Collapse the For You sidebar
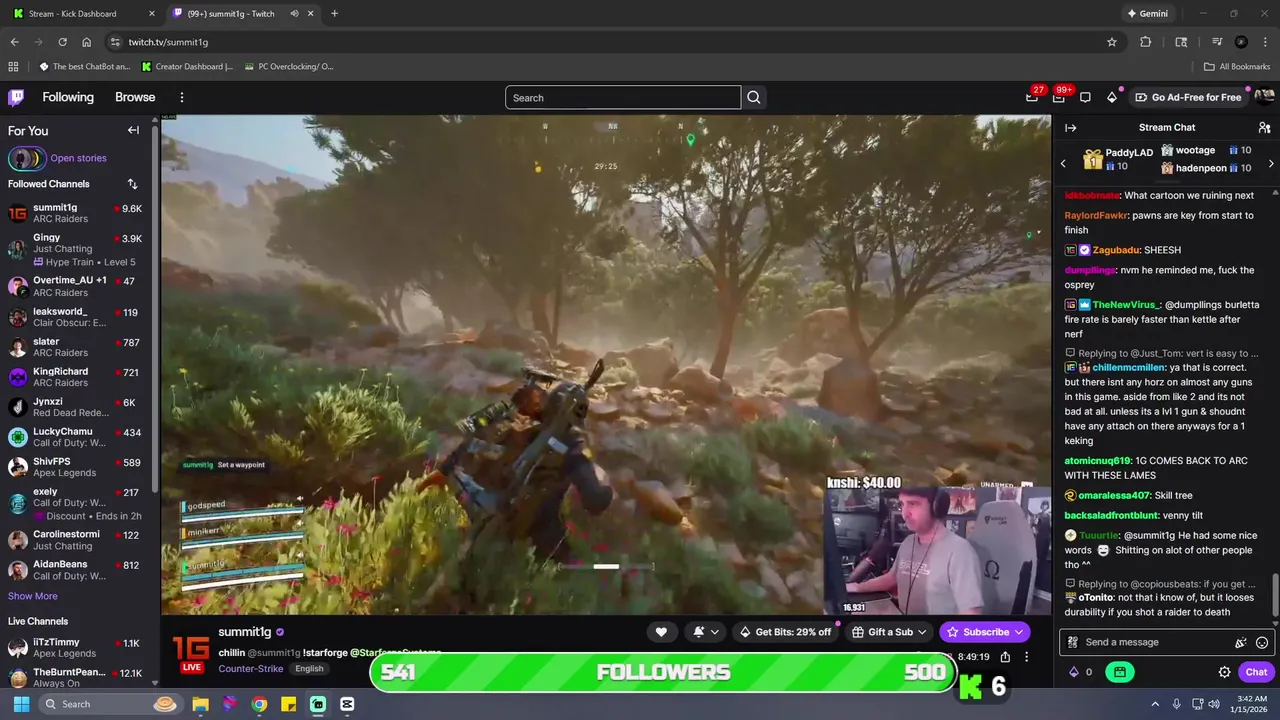 coord(133,130)
